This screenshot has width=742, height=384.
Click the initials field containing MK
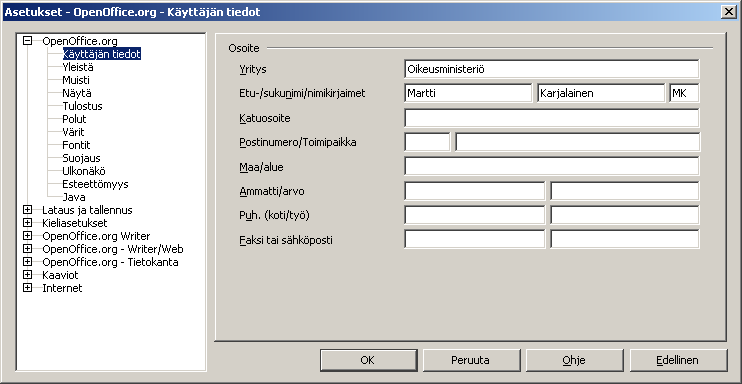click(x=684, y=93)
